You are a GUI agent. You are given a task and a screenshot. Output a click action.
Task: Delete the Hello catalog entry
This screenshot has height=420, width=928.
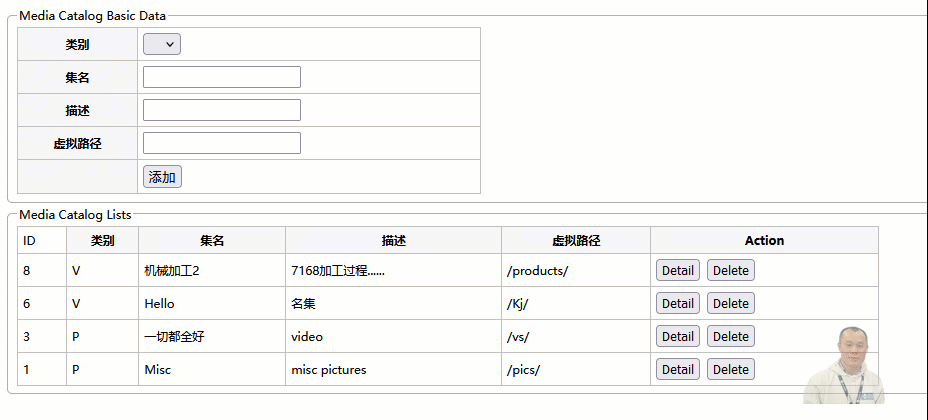point(730,303)
